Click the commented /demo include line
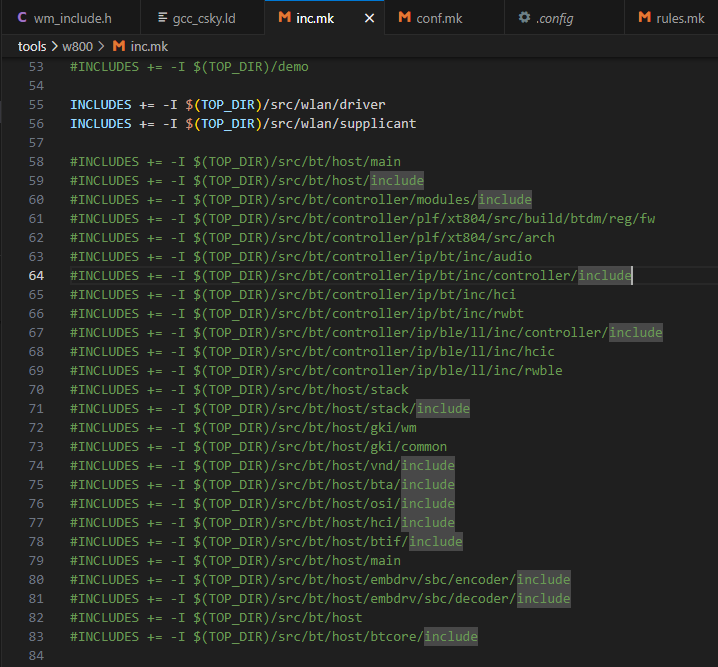This screenshot has height=667, width=718. 189,67
